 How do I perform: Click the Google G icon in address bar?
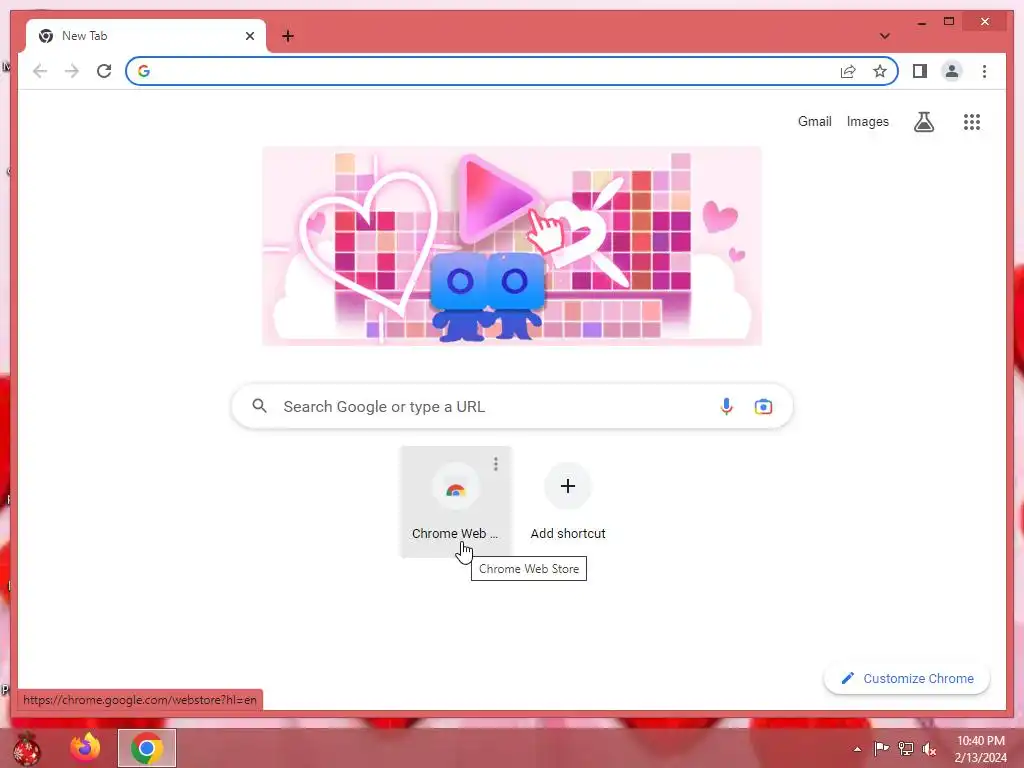[x=144, y=71]
